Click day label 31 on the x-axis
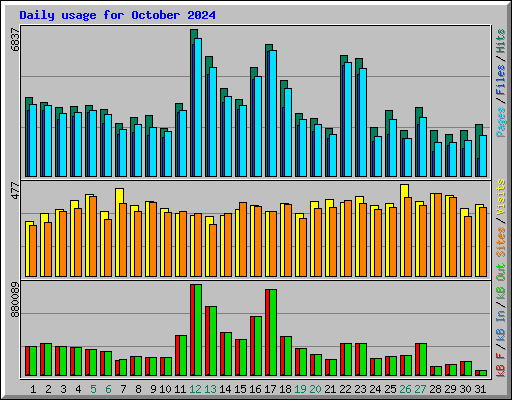The width and height of the screenshot is (512, 400). 480,389
